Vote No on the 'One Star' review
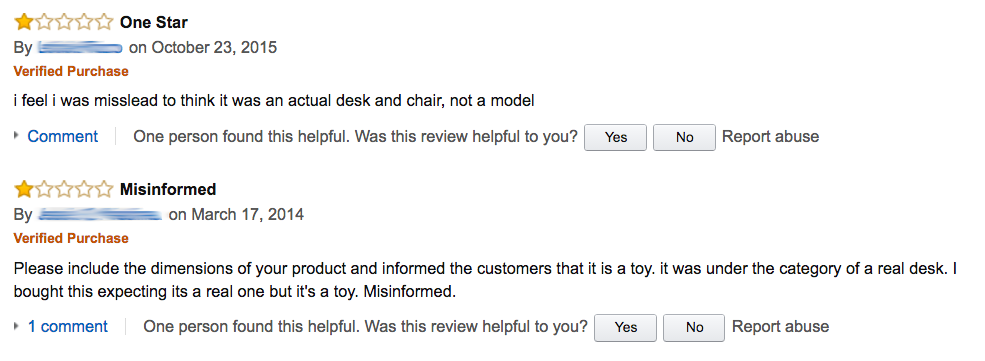The image size is (985, 361). pyautogui.click(x=684, y=137)
